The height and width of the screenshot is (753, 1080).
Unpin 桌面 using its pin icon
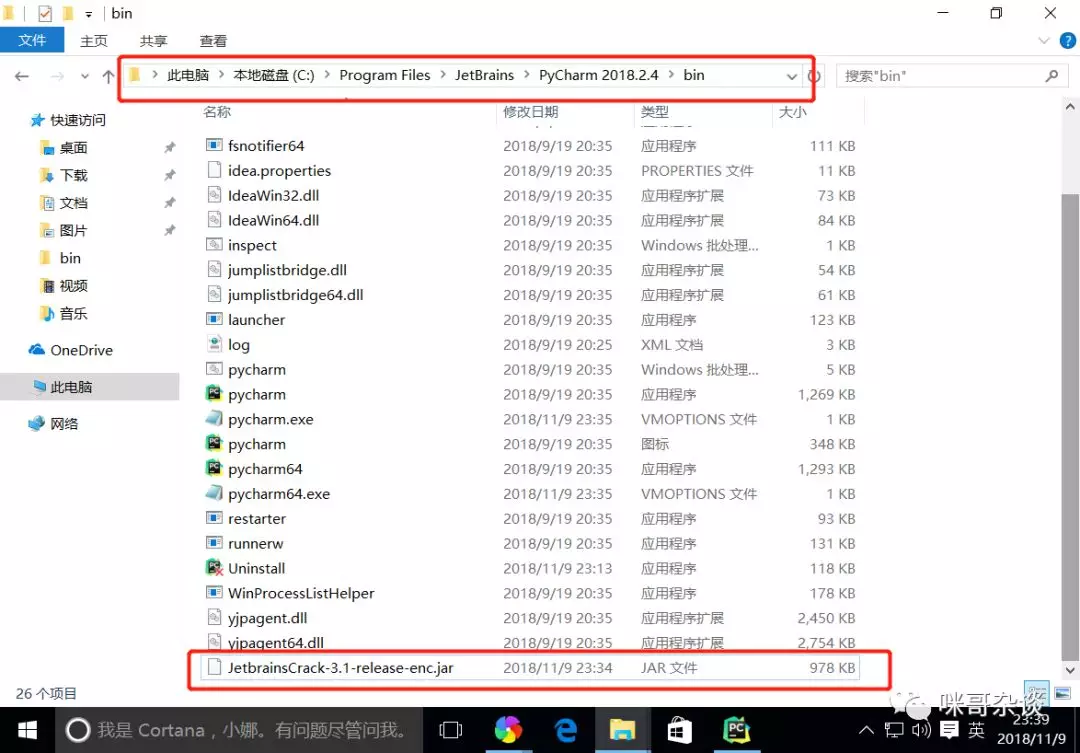click(169, 147)
